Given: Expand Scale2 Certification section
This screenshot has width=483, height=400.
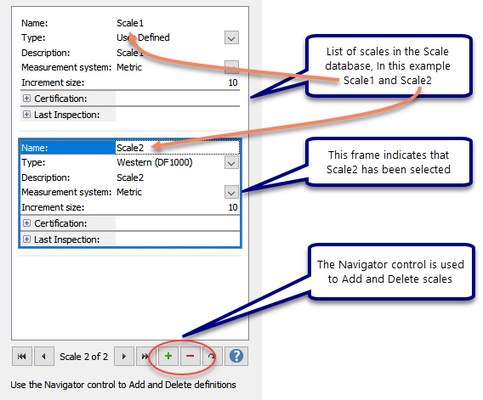Looking at the screenshot, I should coord(27,223).
